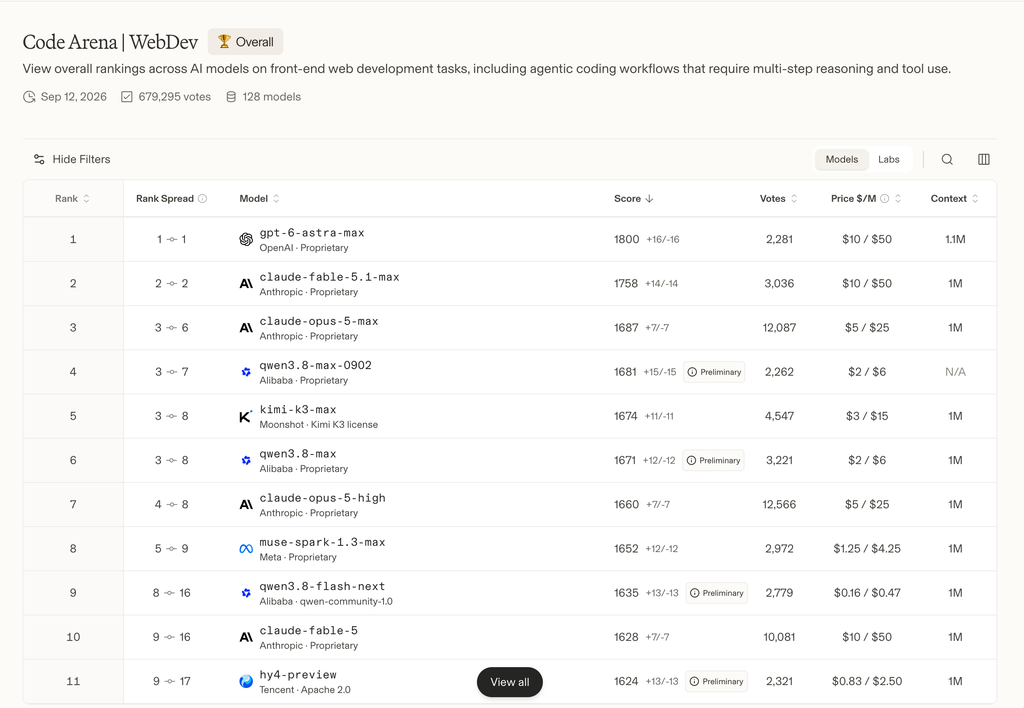The height and width of the screenshot is (708, 1024).
Task: Click the filter sliders icon near Hide Filters
Action: click(39, 159)
